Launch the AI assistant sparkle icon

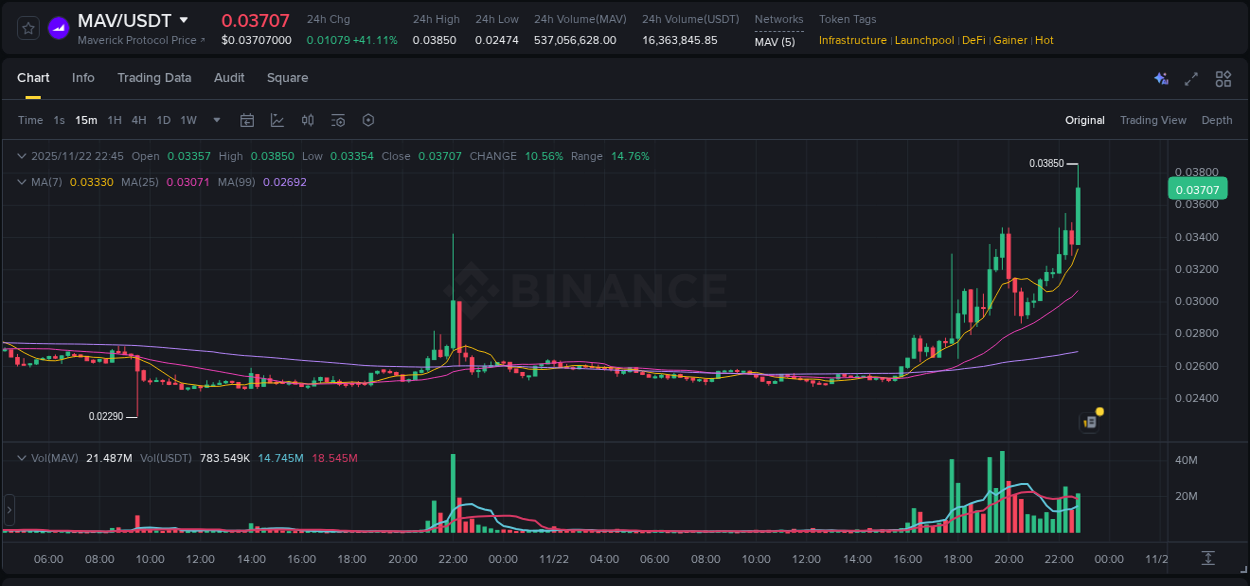pos(1160,78)
